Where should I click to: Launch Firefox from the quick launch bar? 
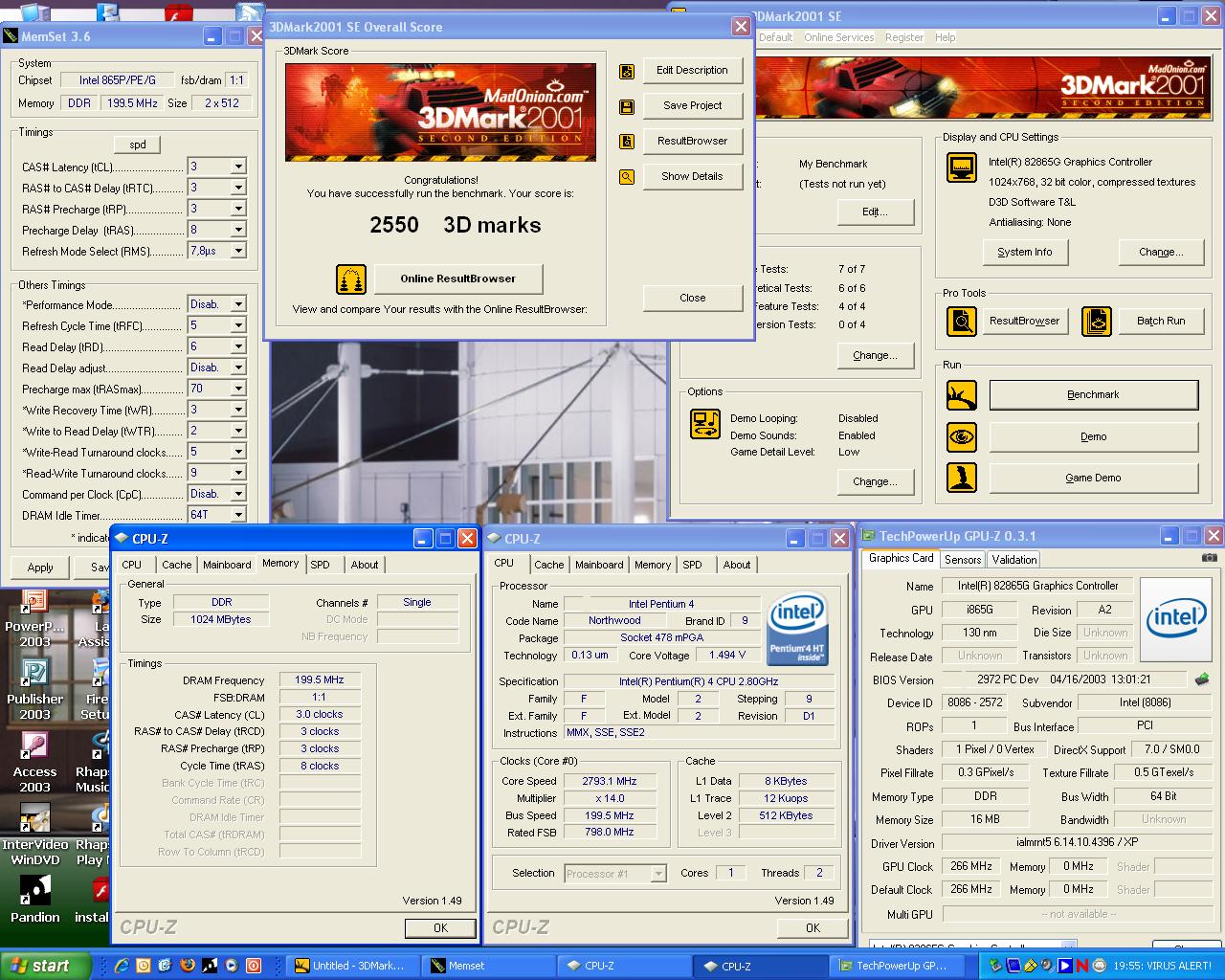(x=188, y=966)
